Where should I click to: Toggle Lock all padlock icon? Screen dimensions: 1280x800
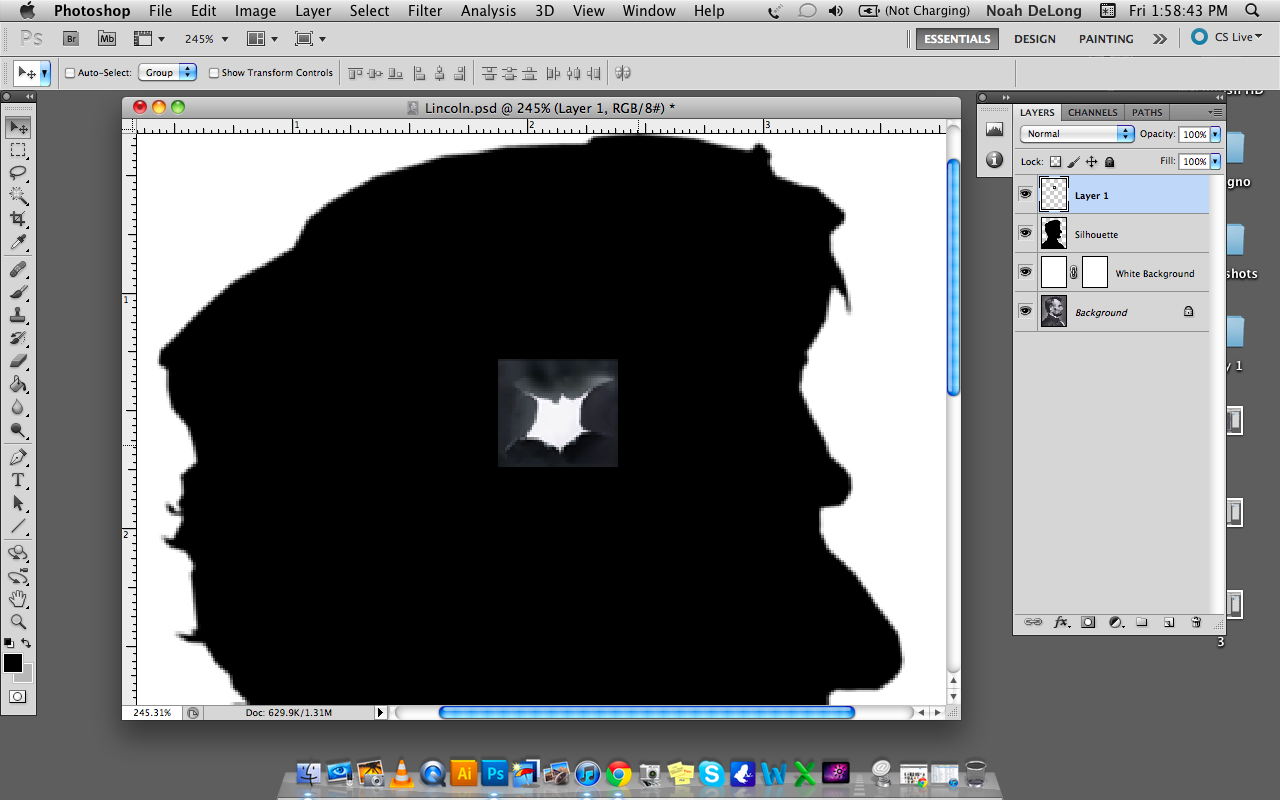1109,161
